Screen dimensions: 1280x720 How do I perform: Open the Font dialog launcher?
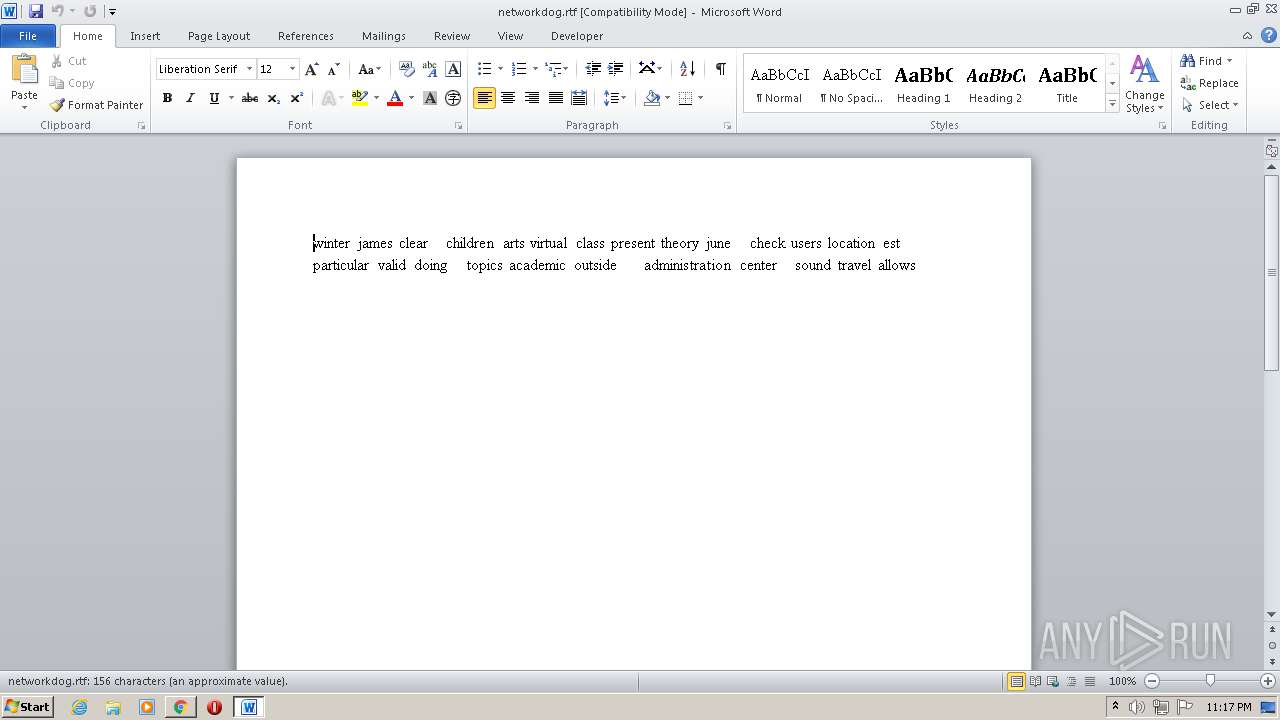tap(459, 126)
